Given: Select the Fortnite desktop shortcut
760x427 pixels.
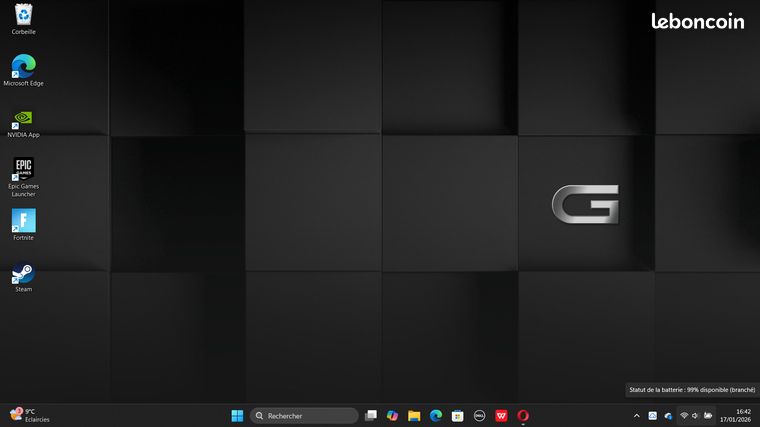Looking at the screenshot, I should (x=23, y=224).
